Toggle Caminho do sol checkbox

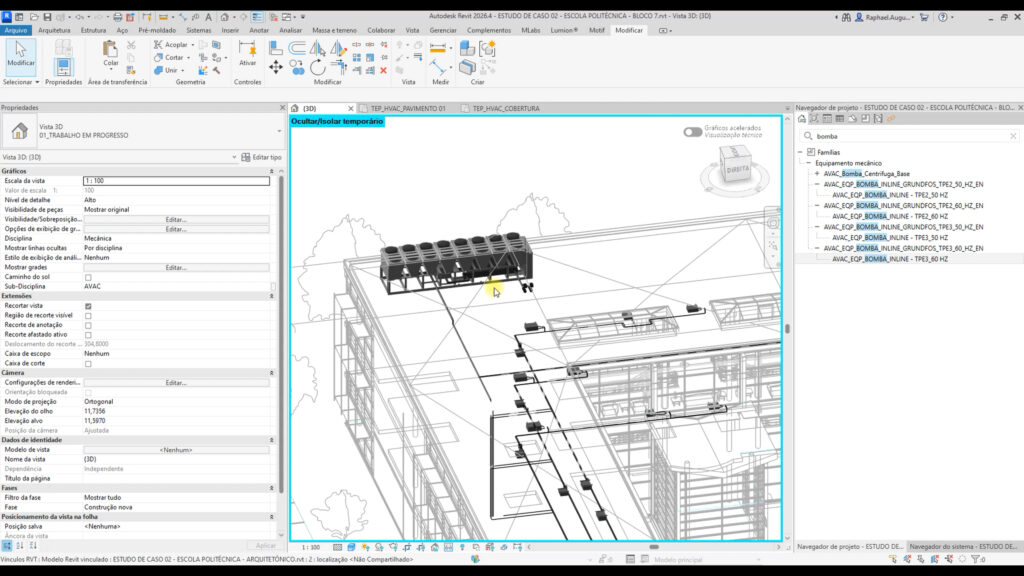[88, 278]
